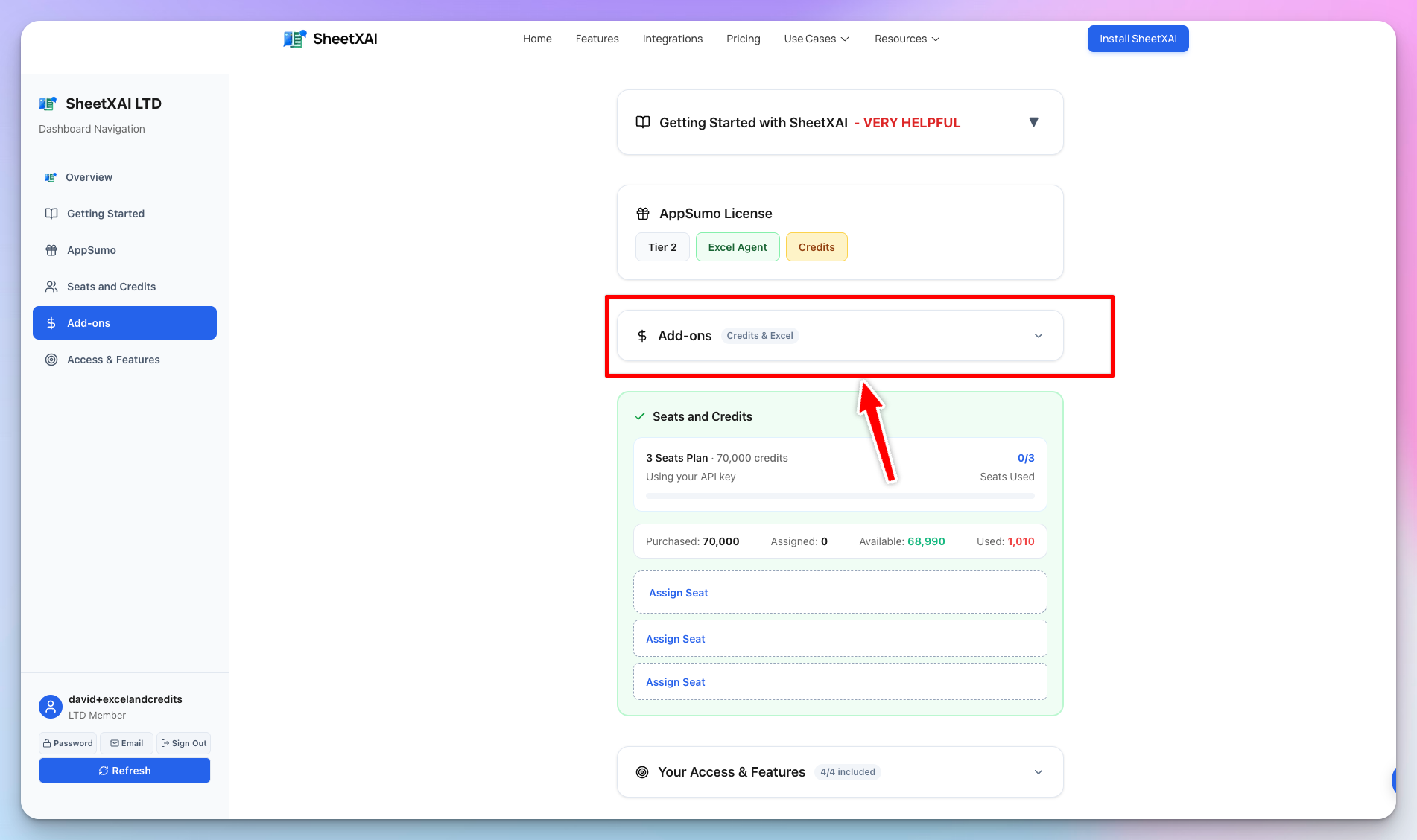Click the AppSumo gift icon in sidebar
Image resolution: width=1417 pixels, height=840 pixels.
[x=50, y=250]
